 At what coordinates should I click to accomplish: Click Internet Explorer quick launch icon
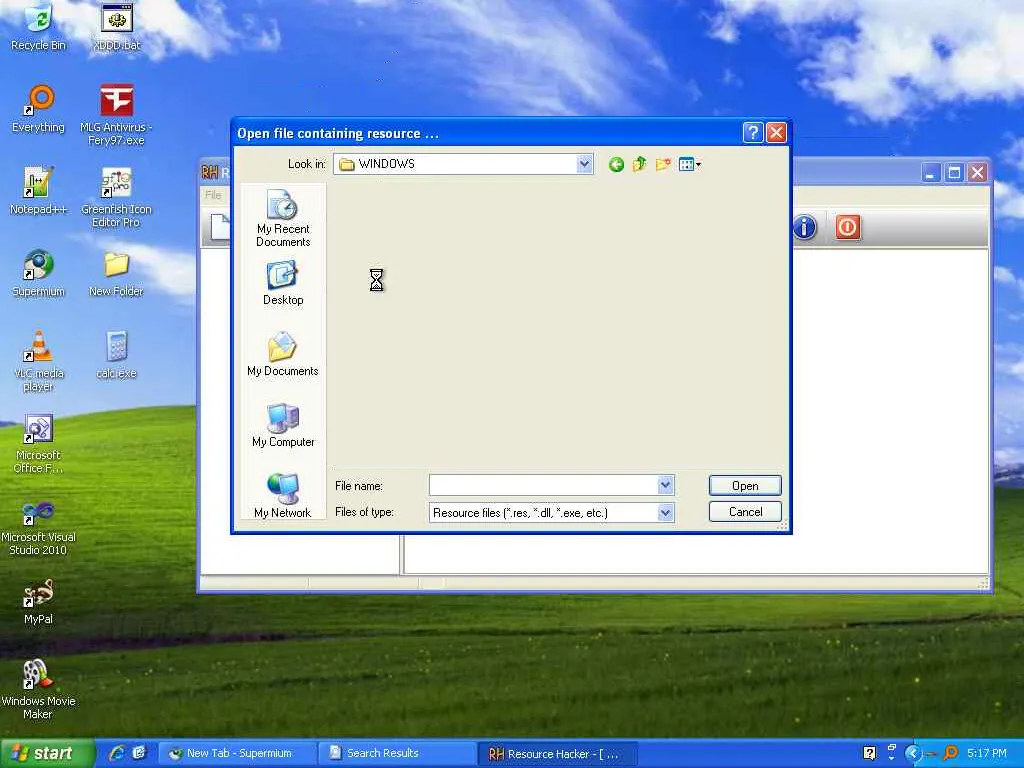pos(117,753)
